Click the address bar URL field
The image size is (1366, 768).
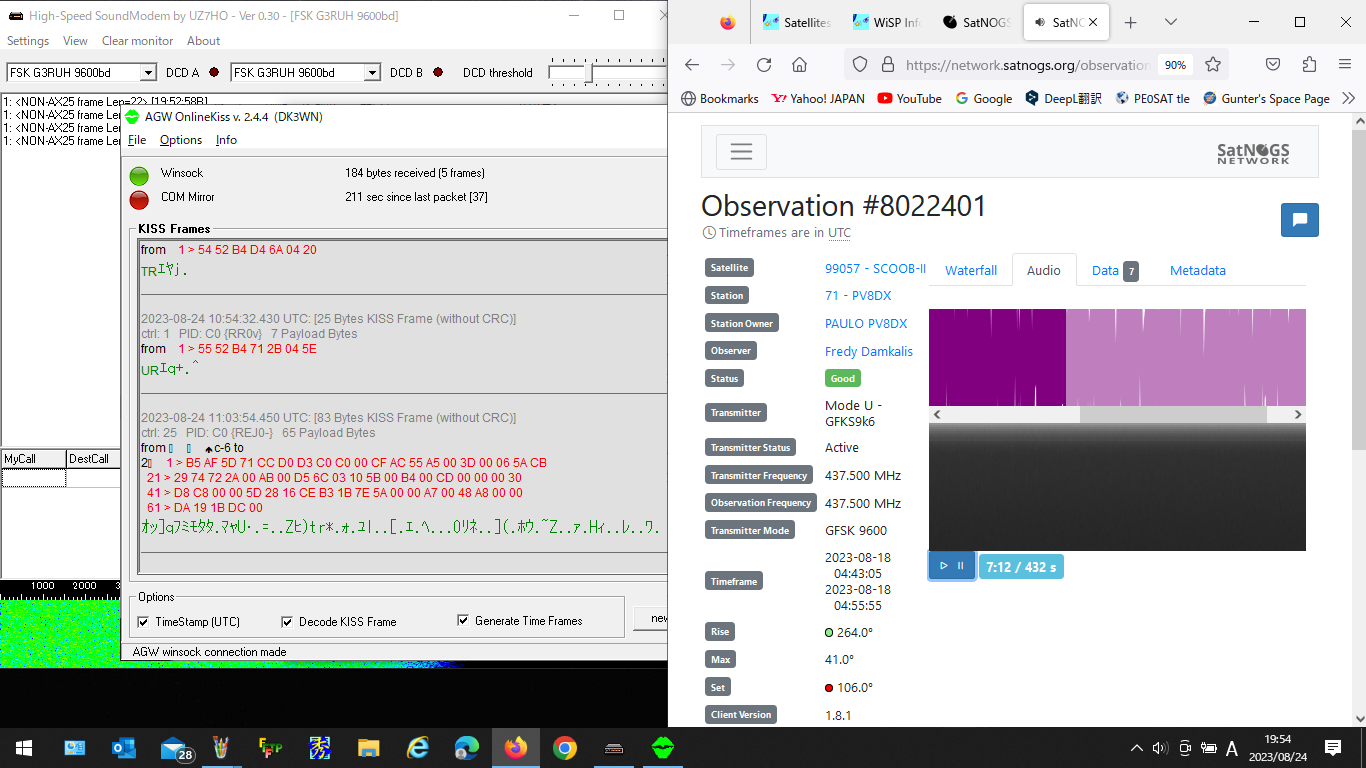1027,65
